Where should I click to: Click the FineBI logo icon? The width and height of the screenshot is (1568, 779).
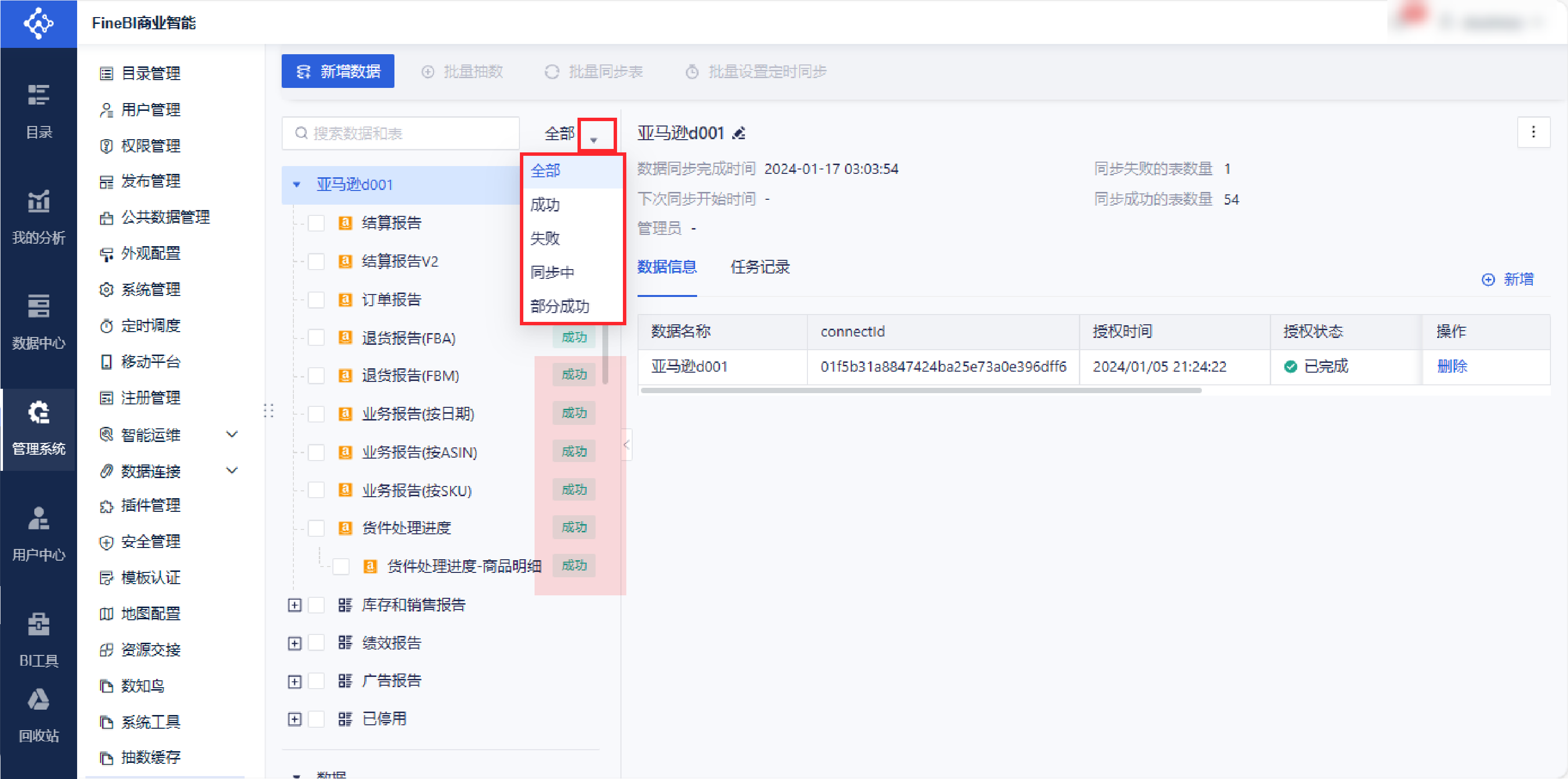click(x=39, y=23)
